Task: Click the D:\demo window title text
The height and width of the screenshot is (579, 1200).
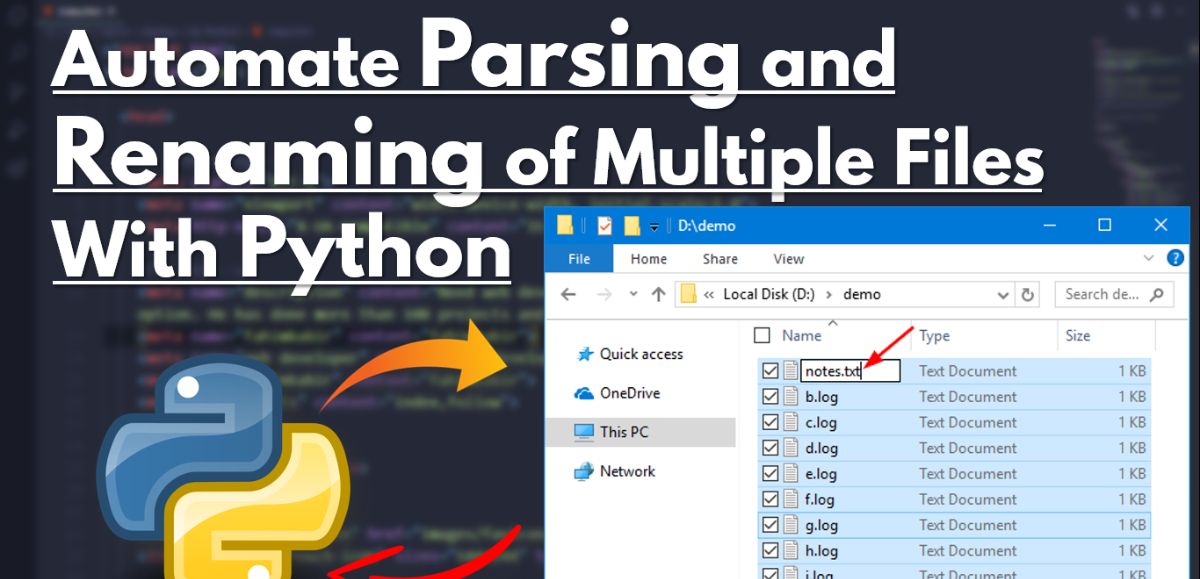Action: coord(706,226)
